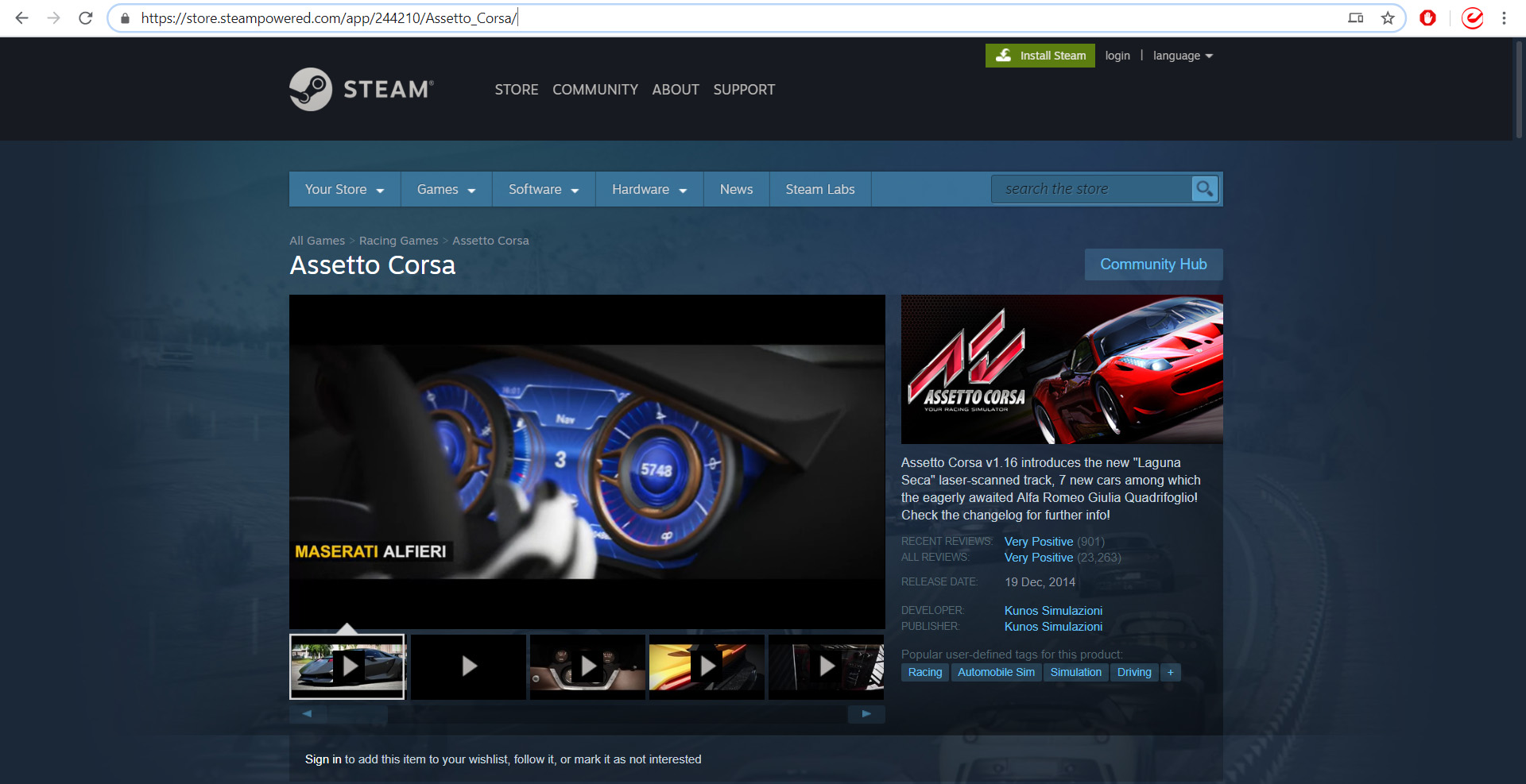Screen dimensions: 1526x784
Task: Click the store search magnifier icon
Action: click(1205, 189)
